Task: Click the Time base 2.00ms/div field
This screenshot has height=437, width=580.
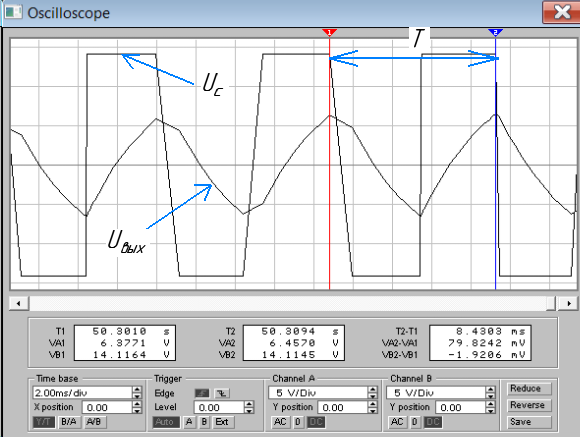Action: (83, 393)
